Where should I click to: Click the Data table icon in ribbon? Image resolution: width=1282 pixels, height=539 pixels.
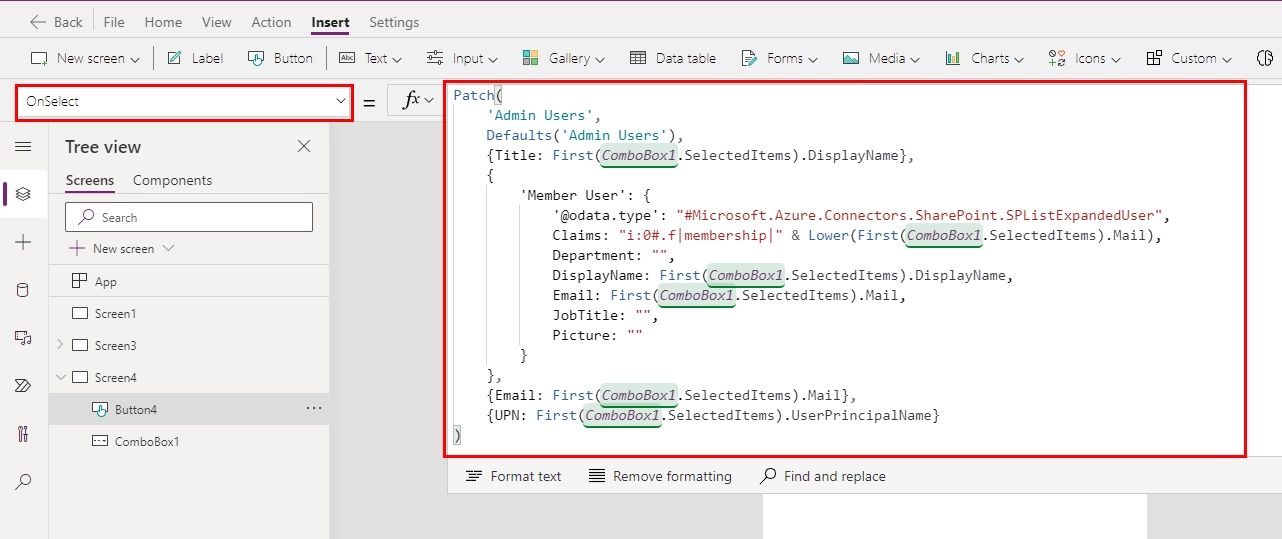pos(638,58)
